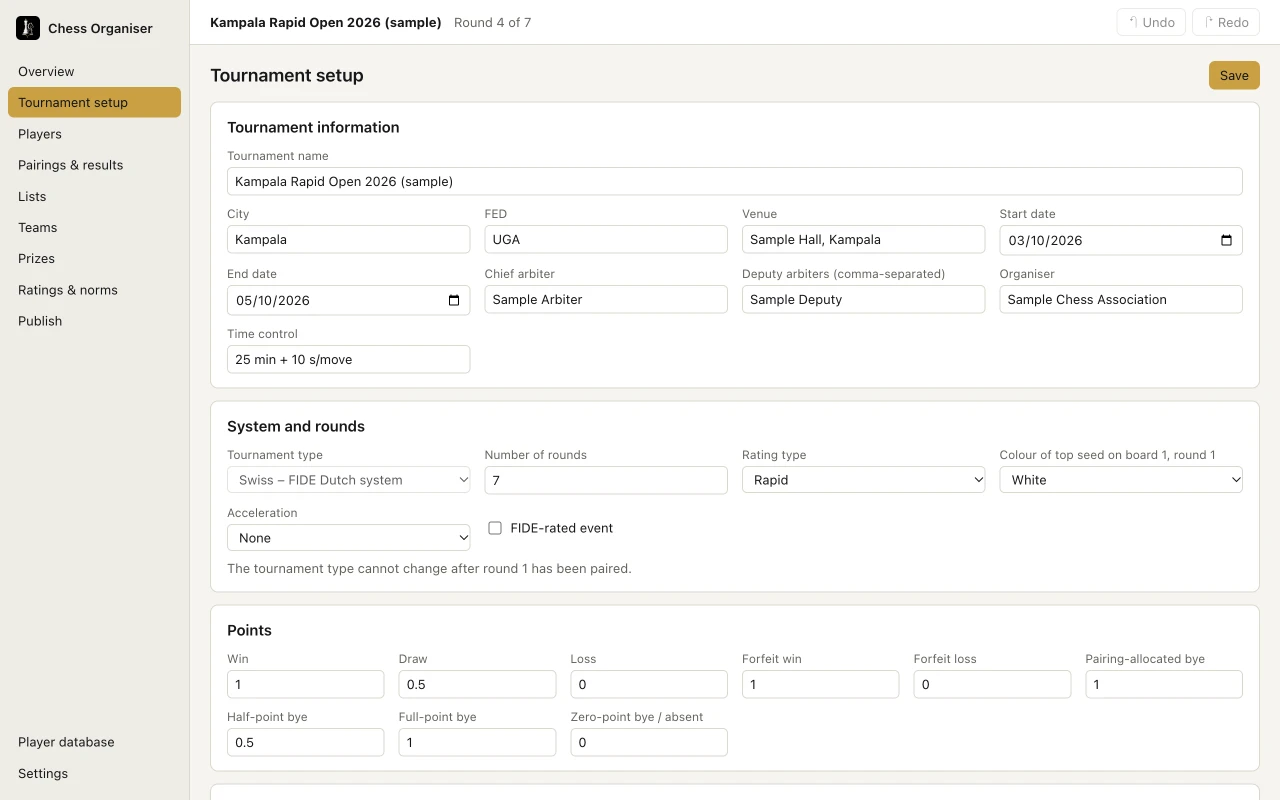
Task: Click the Tournament name input field
Action: click(x=735, y=181)
